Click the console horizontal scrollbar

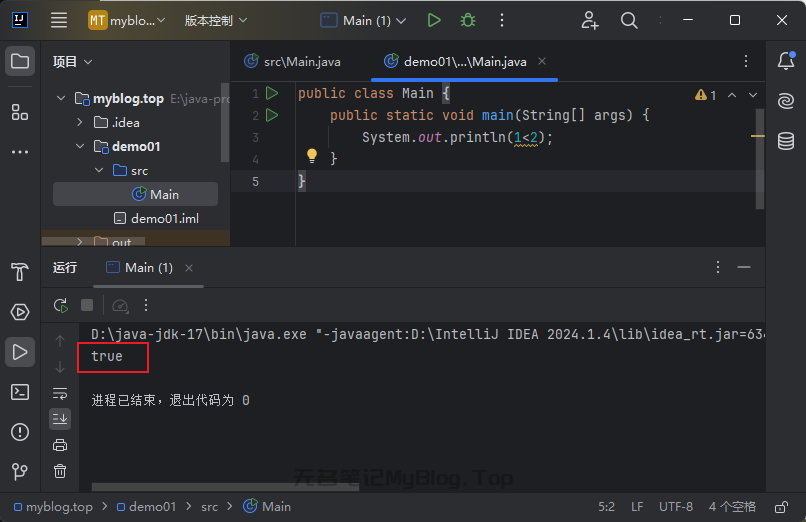point(225,487)
